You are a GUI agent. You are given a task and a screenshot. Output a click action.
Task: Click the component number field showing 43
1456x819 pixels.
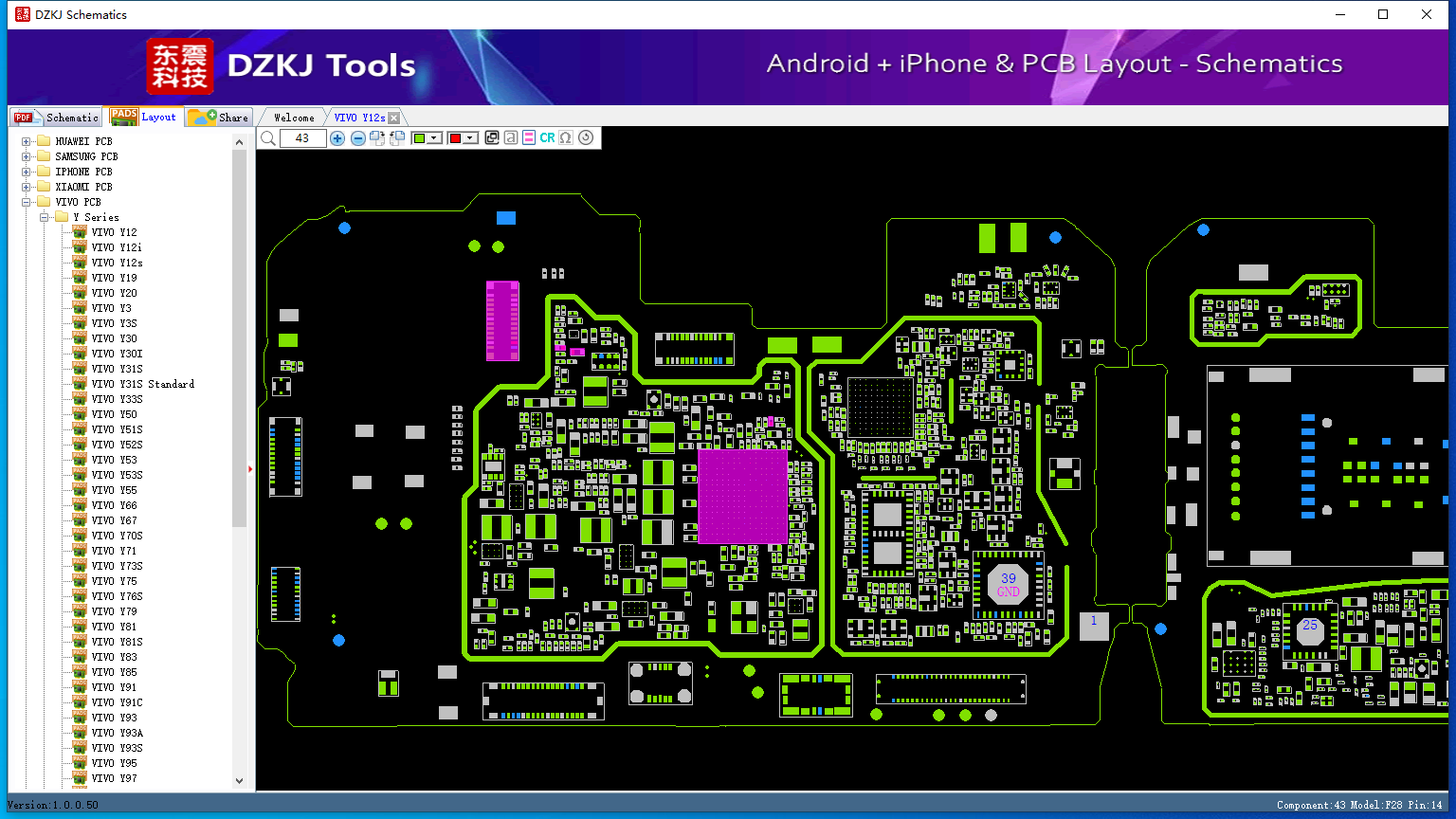302,138
